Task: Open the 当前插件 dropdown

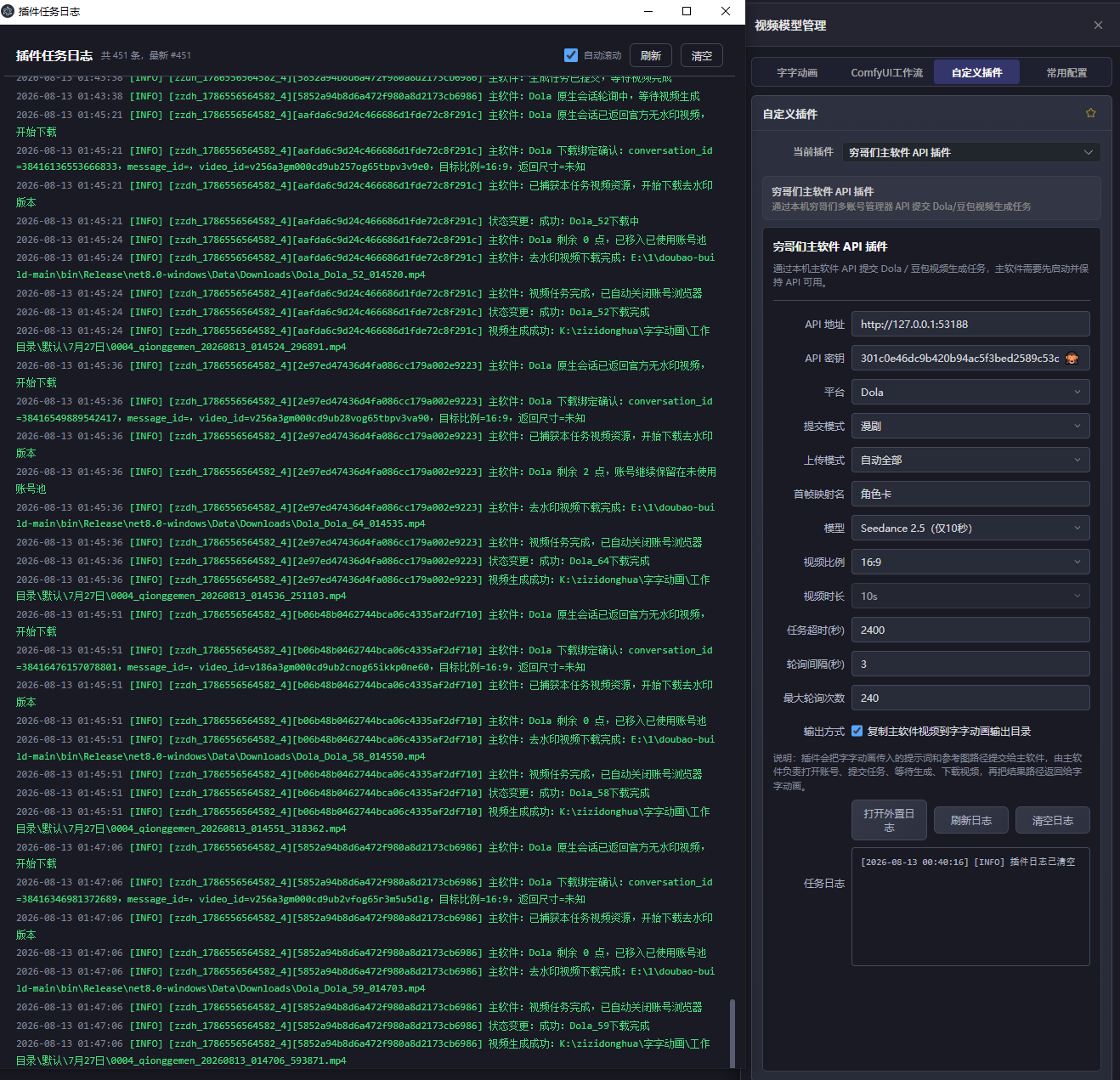Action: click(971, 152)
